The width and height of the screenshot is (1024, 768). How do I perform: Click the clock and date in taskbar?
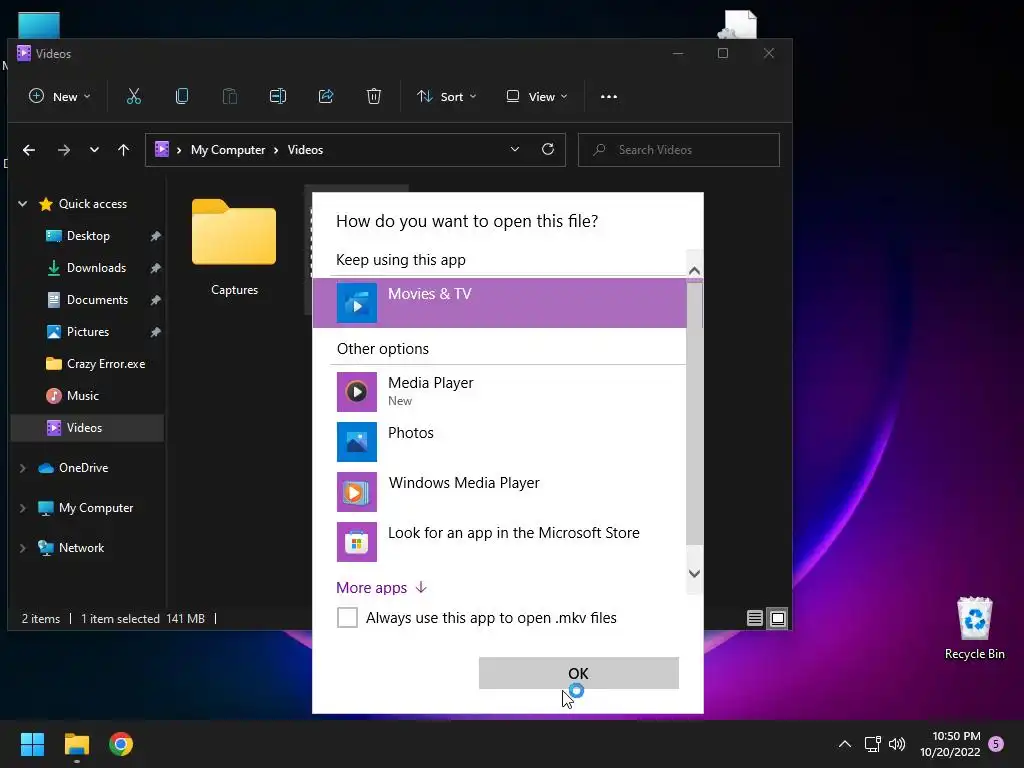pyautogui.click(x=950, y=744)
